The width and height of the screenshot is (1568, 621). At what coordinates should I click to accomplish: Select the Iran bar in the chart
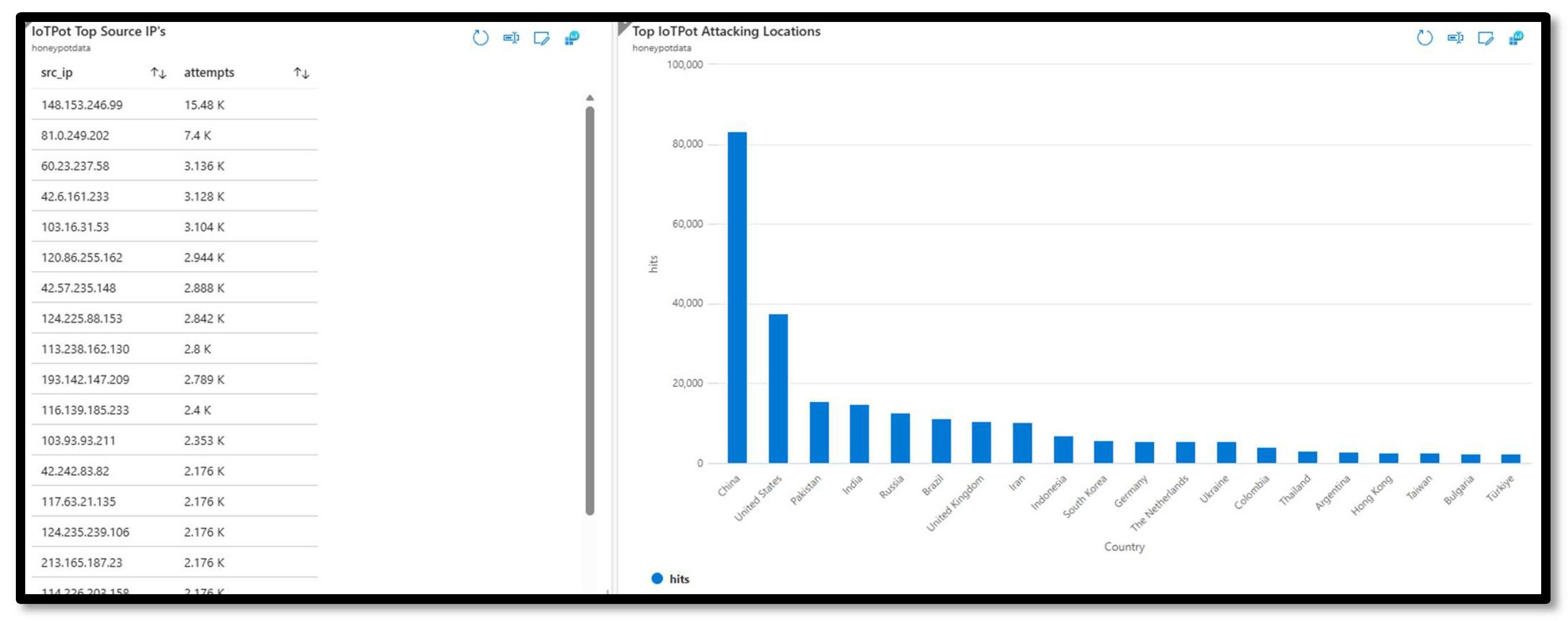1022,443
